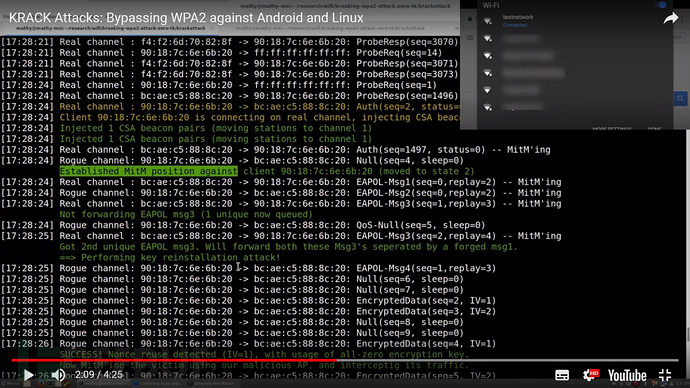
Task: Click the 'Connected' status under testnetwork
Action: point(515,25)
